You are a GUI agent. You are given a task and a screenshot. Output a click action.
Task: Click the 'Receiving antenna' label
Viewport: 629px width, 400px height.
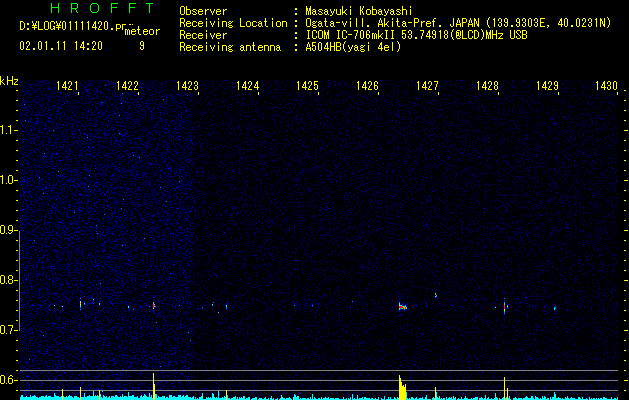(230, 47)
